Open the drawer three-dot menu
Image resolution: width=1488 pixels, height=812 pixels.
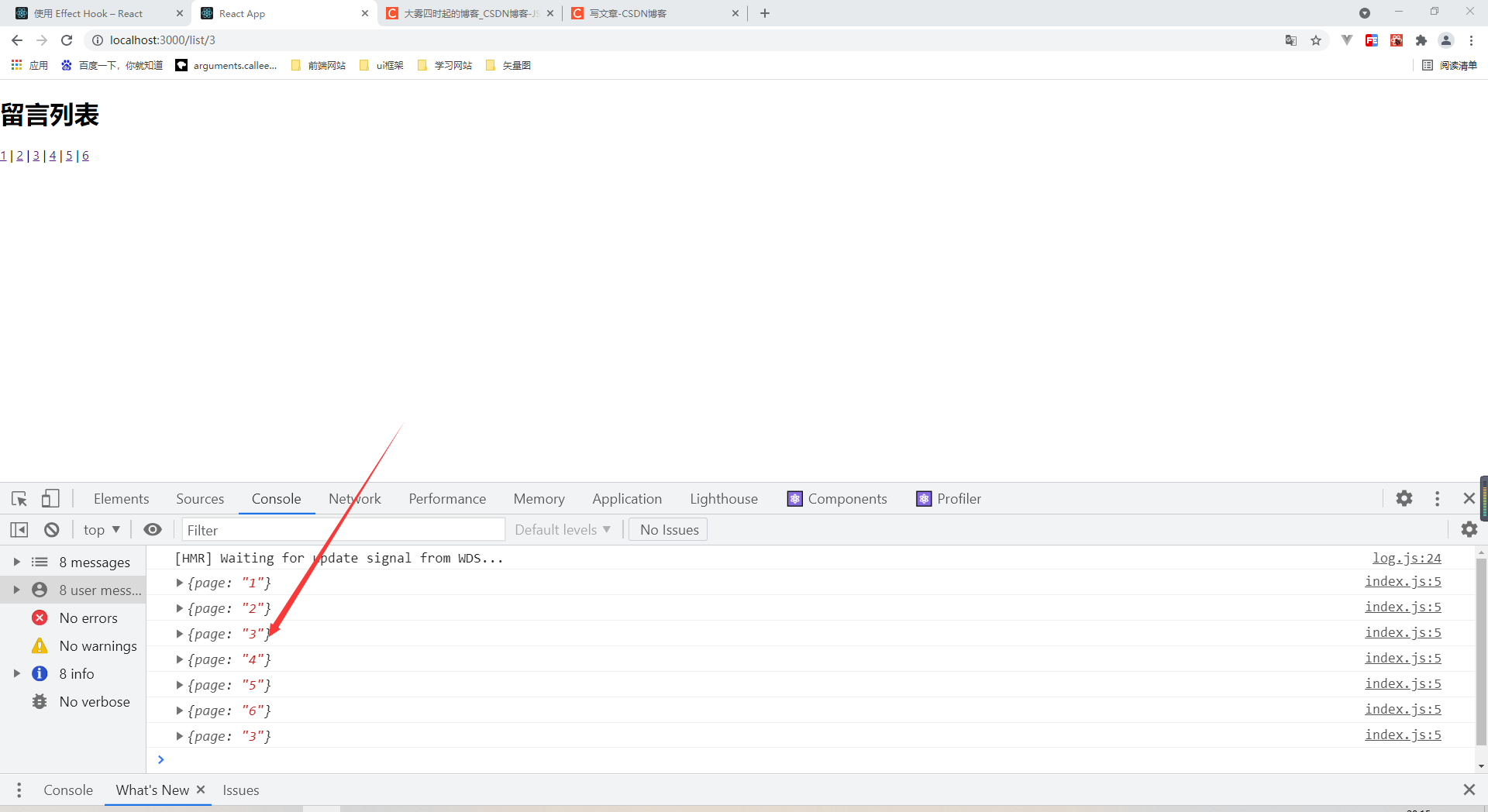pos(19,790)
